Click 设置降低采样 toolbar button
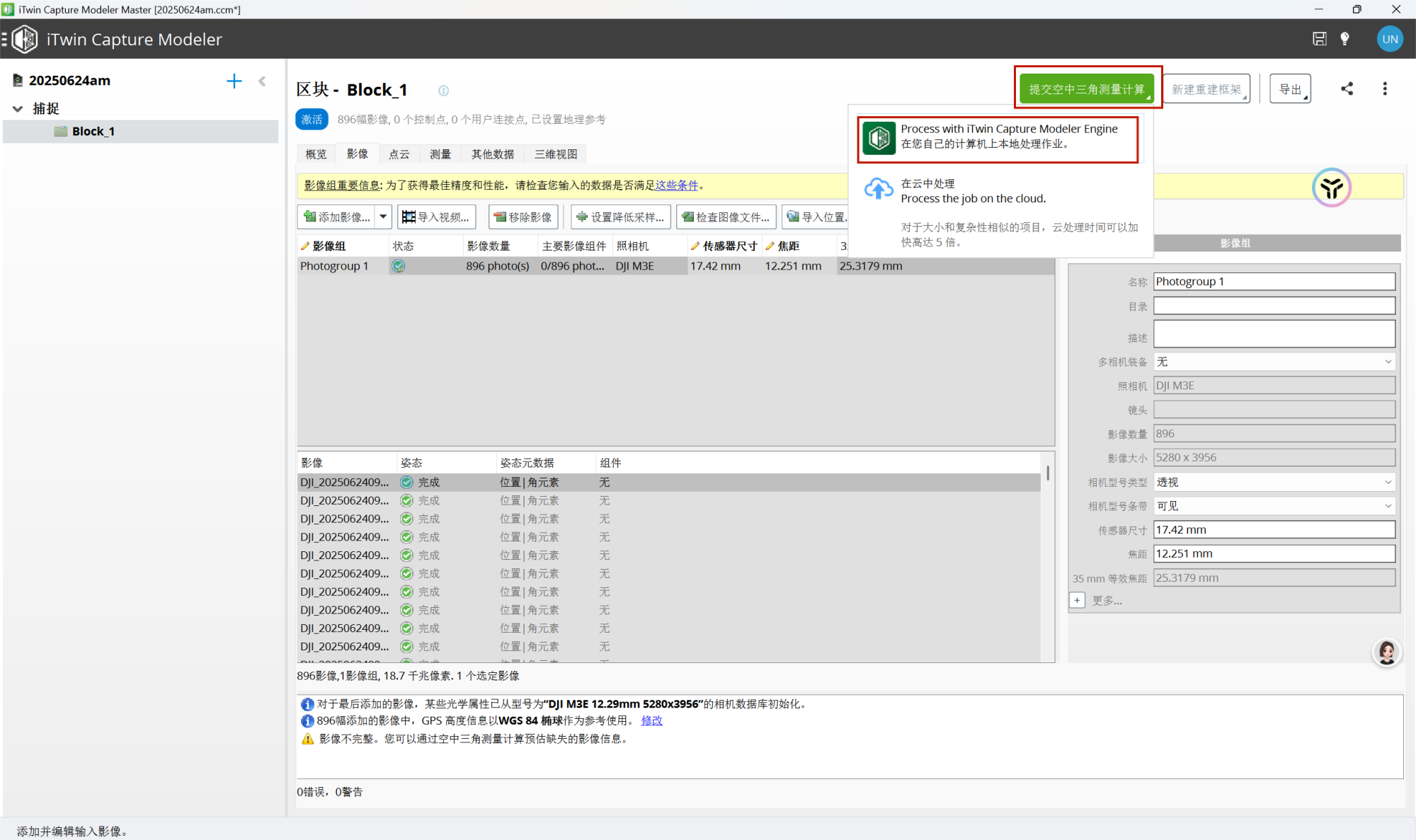 pyautogui.click(x=621, y=217)
